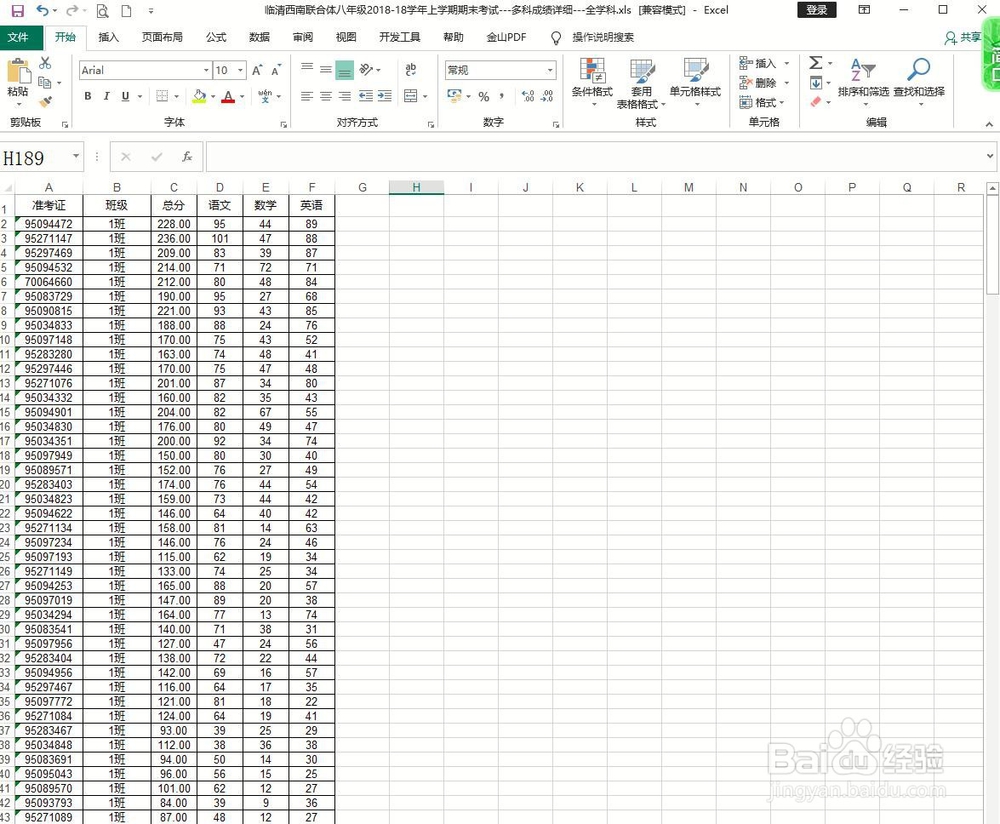Viewport: 1000px width, 824px height.
Task: Cut selection with the scissors icon
Action: (x=45, y=63)
